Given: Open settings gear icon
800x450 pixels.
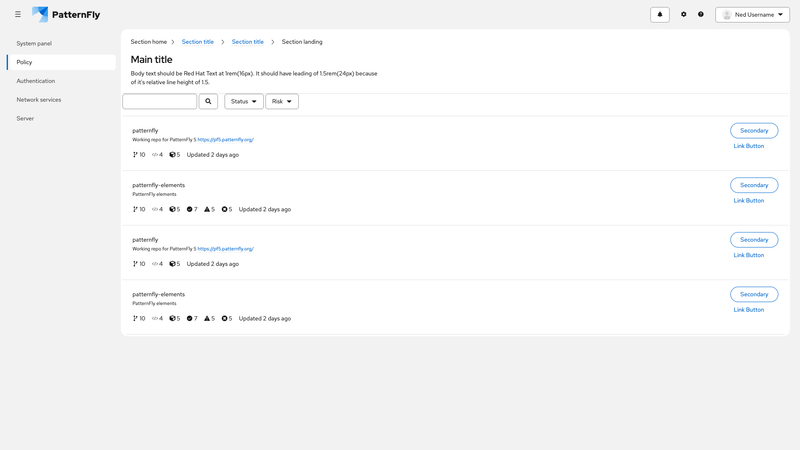Looking at the screenshot, I should [684, 14].
